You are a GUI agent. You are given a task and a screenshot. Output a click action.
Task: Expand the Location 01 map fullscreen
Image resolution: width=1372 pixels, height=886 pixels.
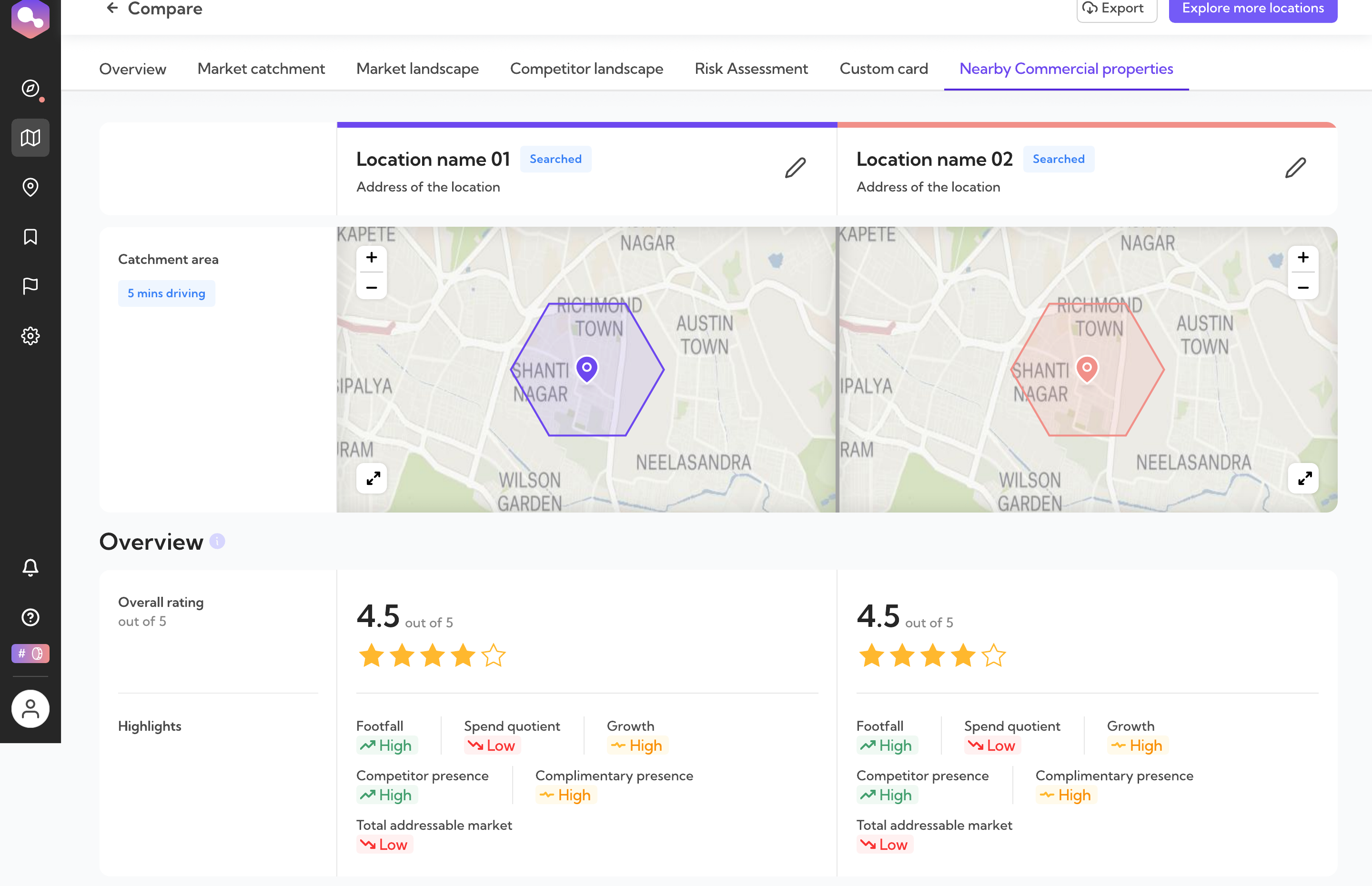click(x=373, y=478)
